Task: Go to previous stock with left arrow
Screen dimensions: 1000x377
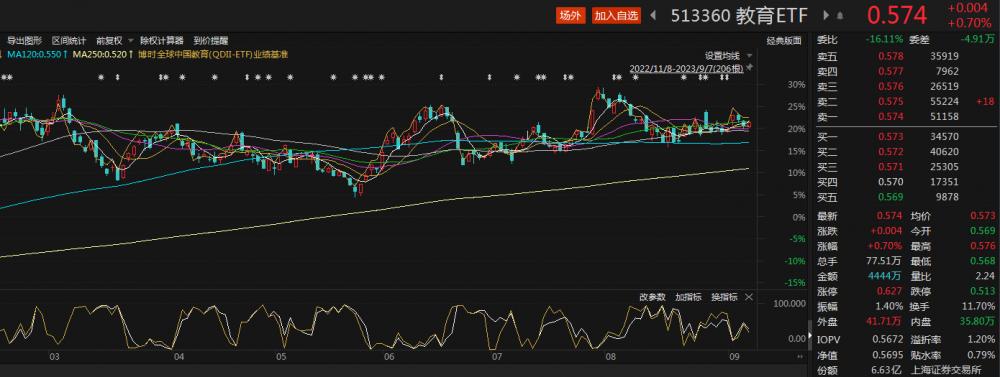Action: 652,15
